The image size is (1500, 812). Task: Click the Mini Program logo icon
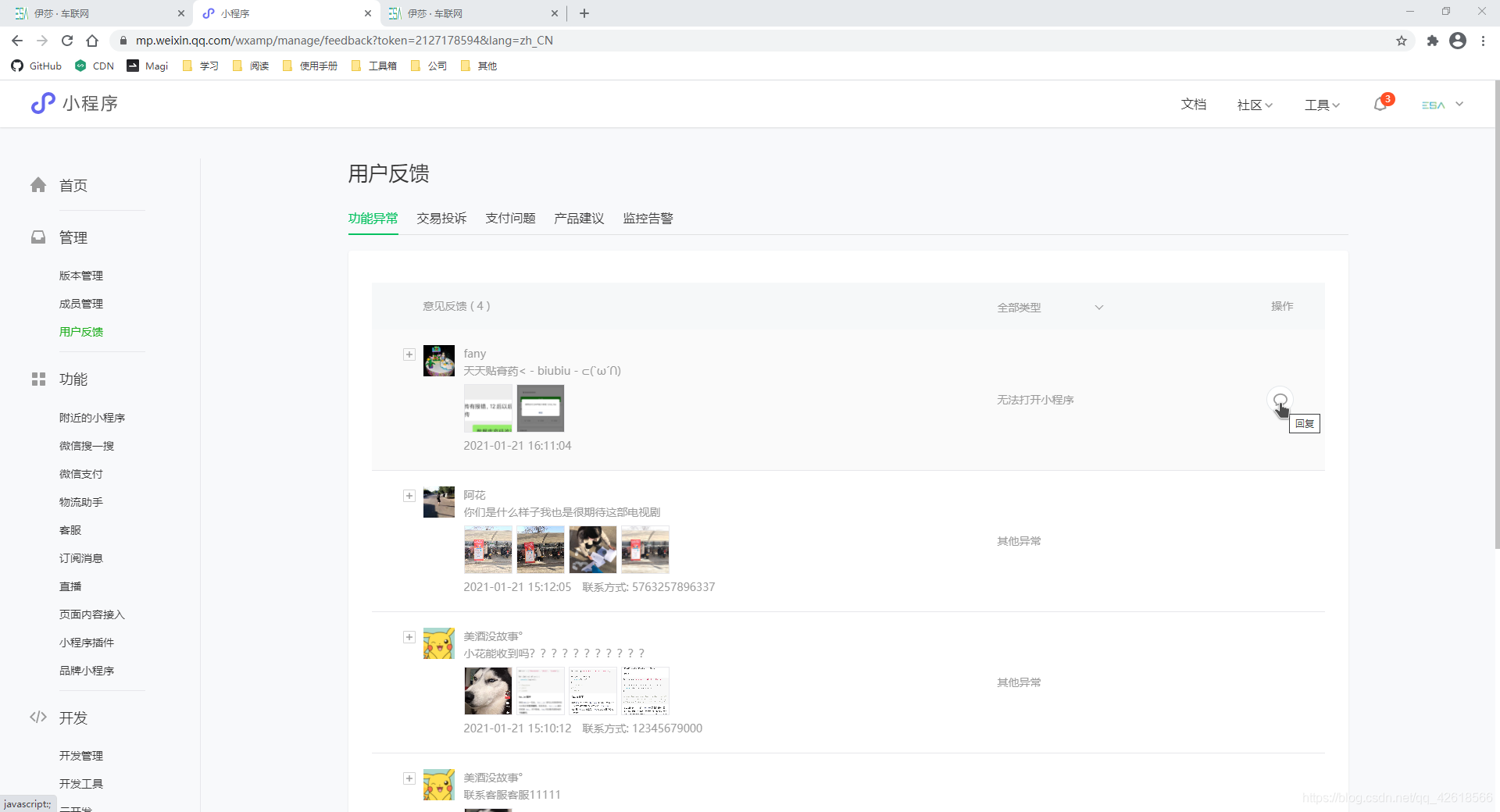point(43,103)
